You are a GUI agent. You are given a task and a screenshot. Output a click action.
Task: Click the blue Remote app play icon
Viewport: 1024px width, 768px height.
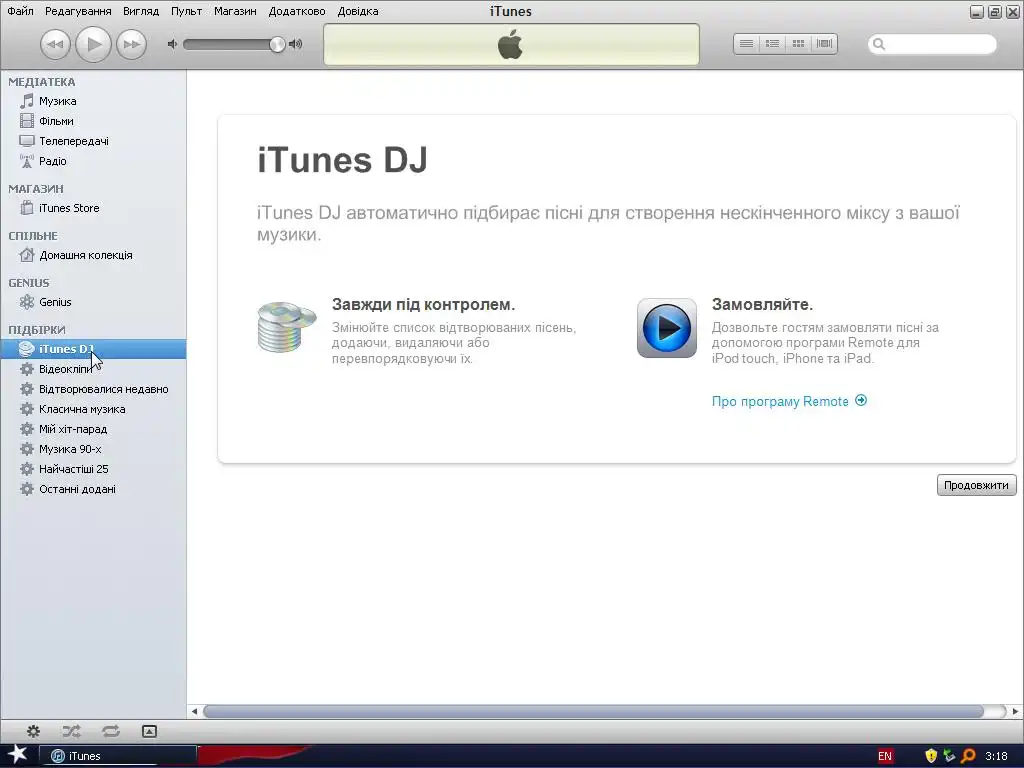[667, 328]
